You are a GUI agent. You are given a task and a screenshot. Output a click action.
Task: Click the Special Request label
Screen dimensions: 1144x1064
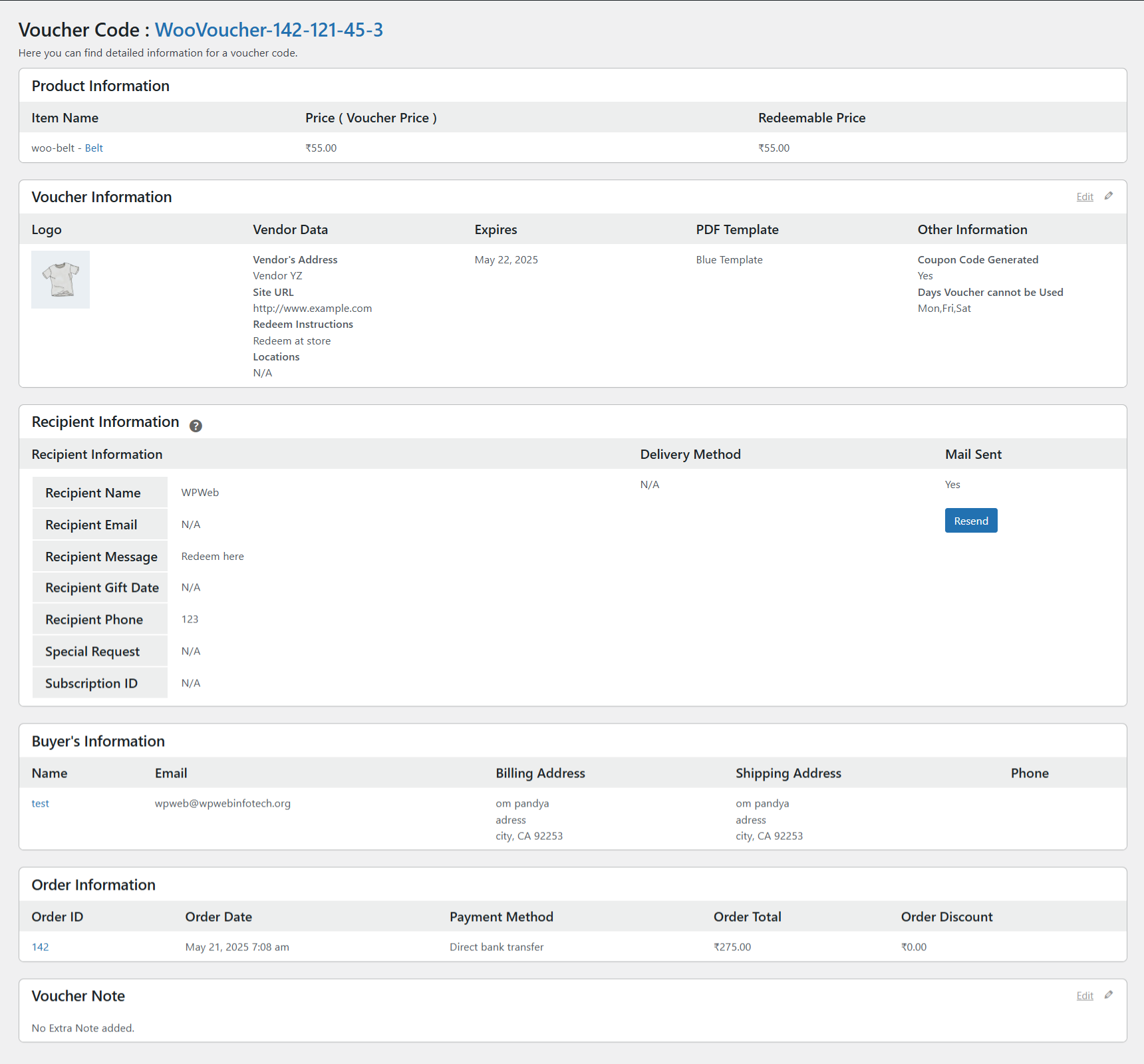tap(92, 652)
